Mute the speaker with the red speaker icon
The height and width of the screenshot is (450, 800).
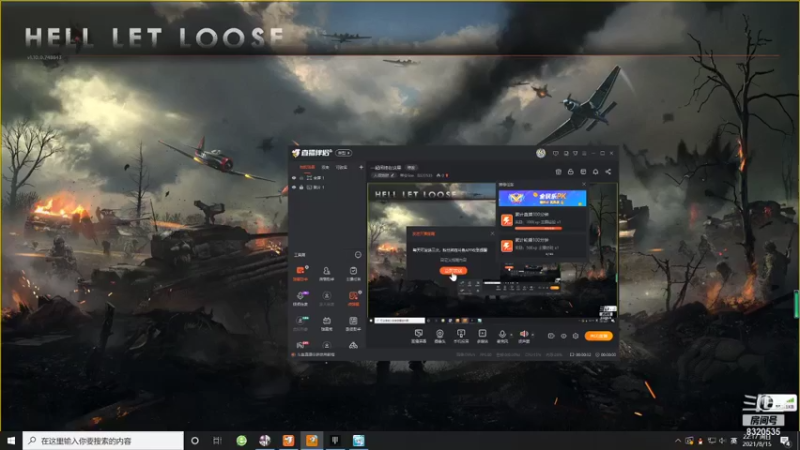point(523,335)
